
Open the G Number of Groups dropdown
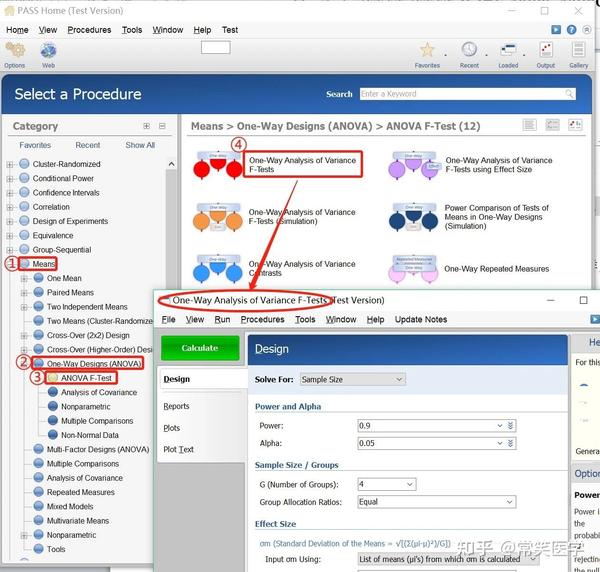(x=386, y=484)
